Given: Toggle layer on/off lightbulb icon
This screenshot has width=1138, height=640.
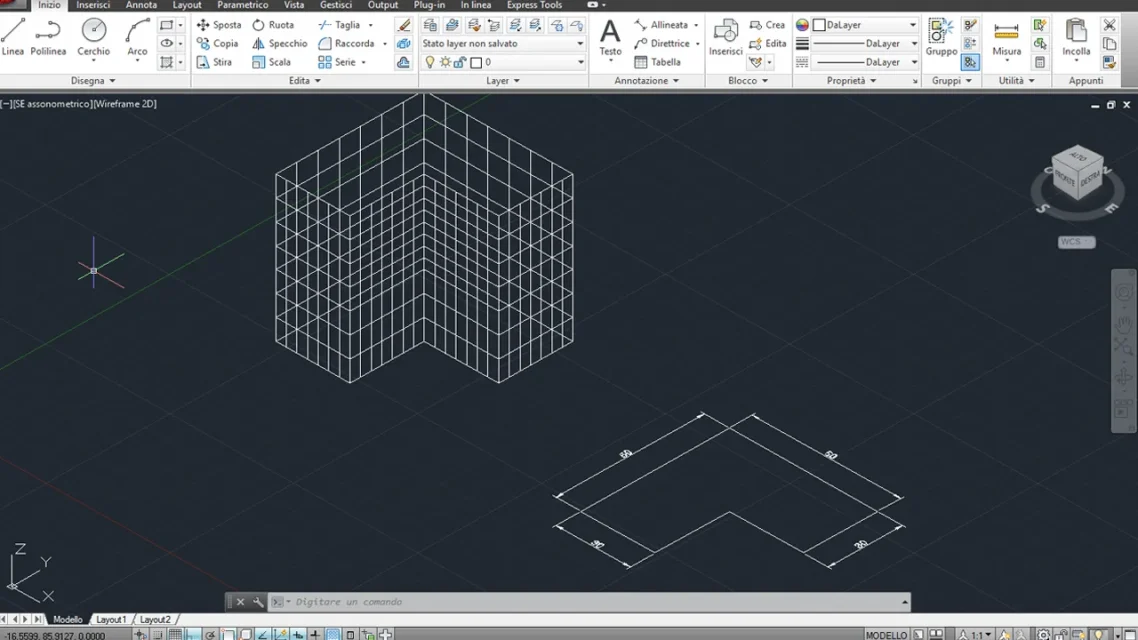Looking at the screenshot, I should coord(430,62).
